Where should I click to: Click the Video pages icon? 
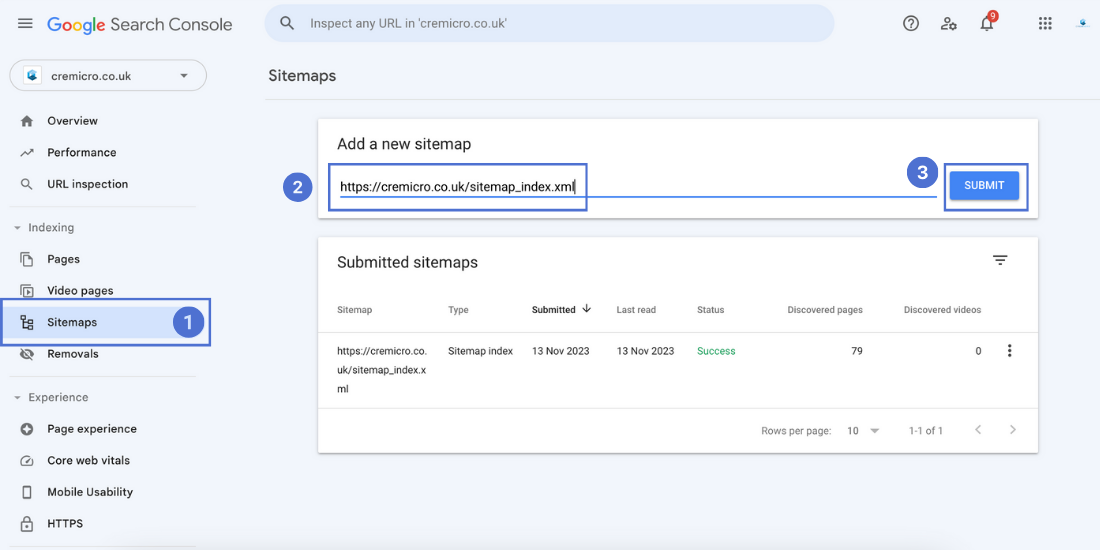tap(27, 291)
